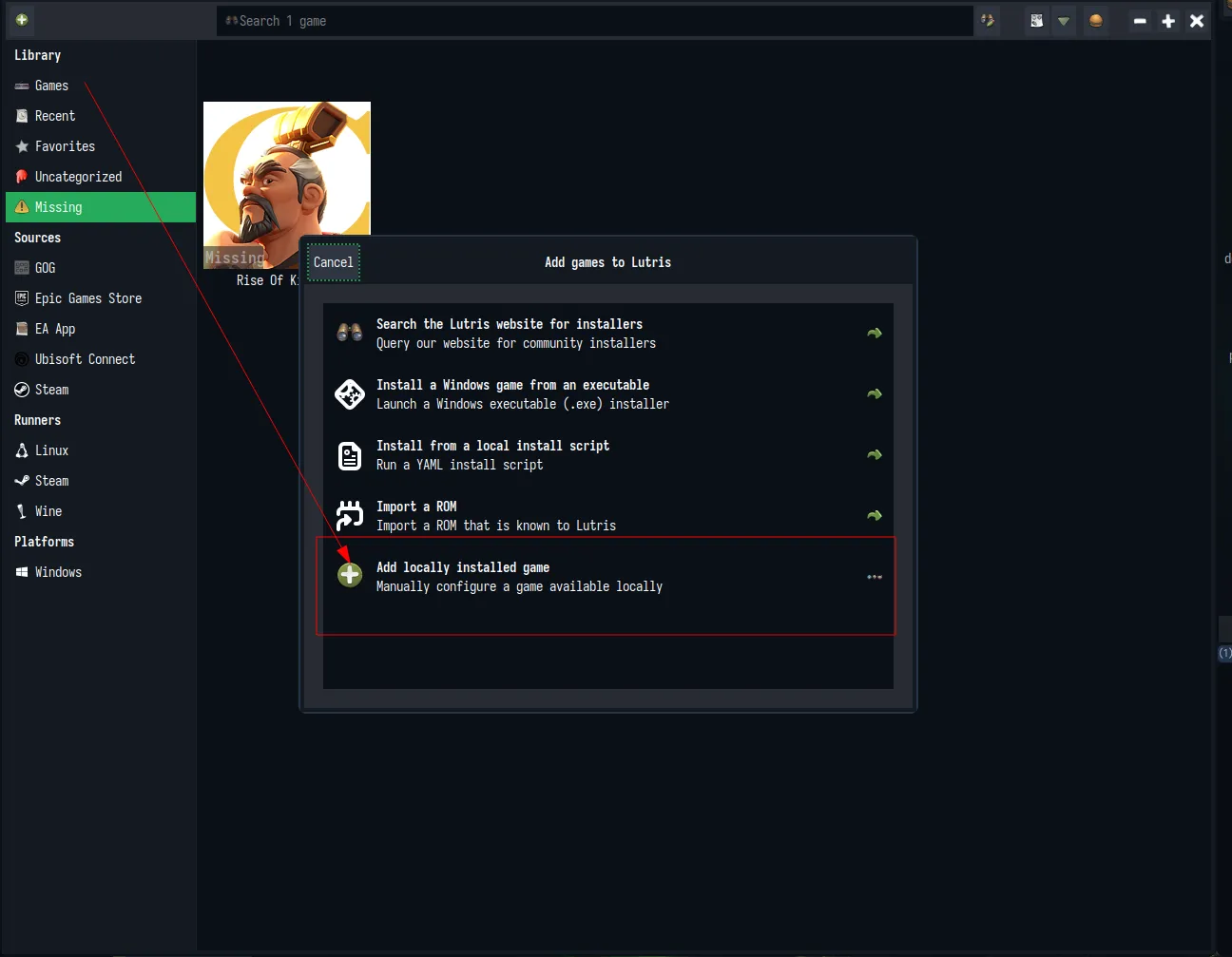The width and height of the screenshot is (1232, 957).
Task: Click the arrow beside local install script
Action: coord(875,455)
